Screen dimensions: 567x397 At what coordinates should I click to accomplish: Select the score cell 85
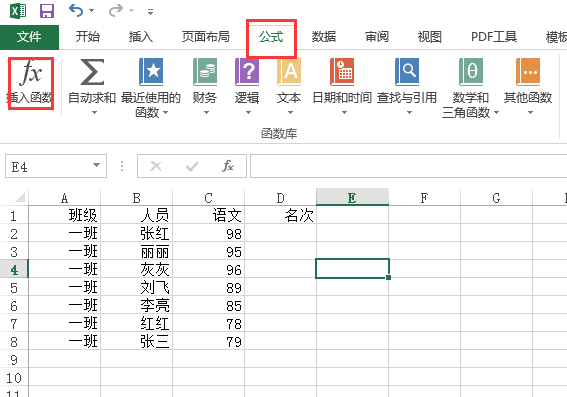(x=208, y=306)
